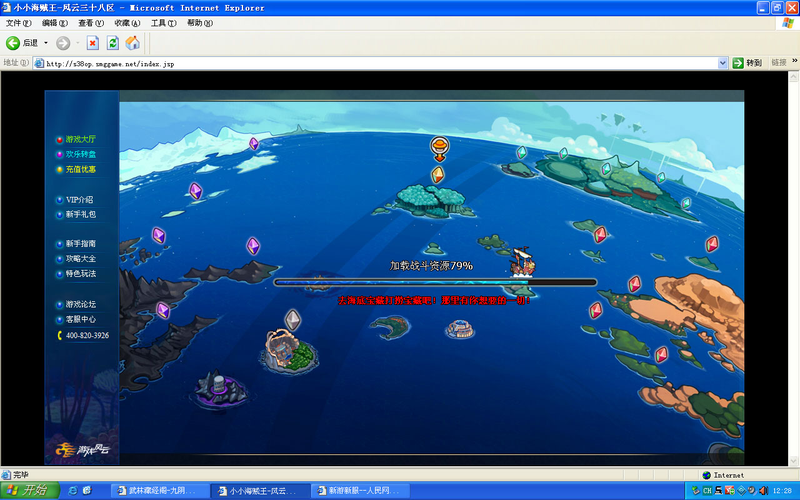Select the white gem above the domed island
The width and height of the screenshot is (800, 500).
pyautogui.click(x=292, y=320)
